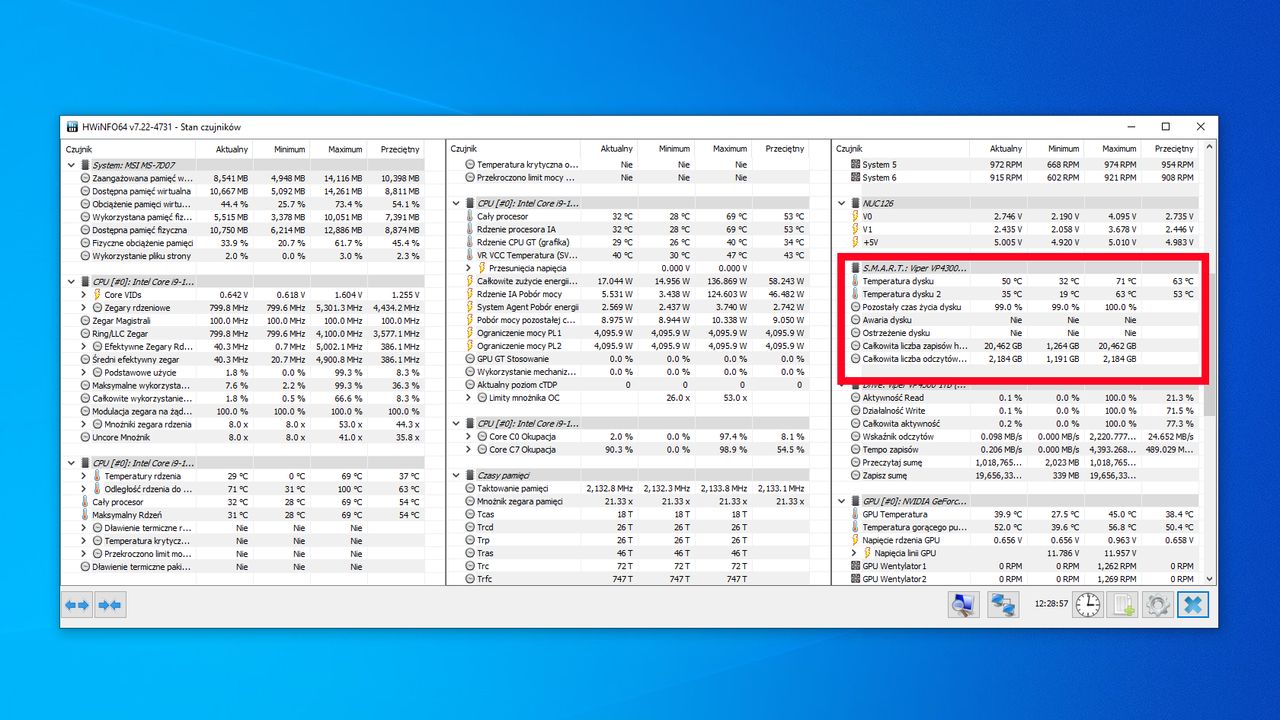Screen dimensions: 1280x720
Task: Click right pane scrollbar up arrow
Action: (x=1210, y=149)
